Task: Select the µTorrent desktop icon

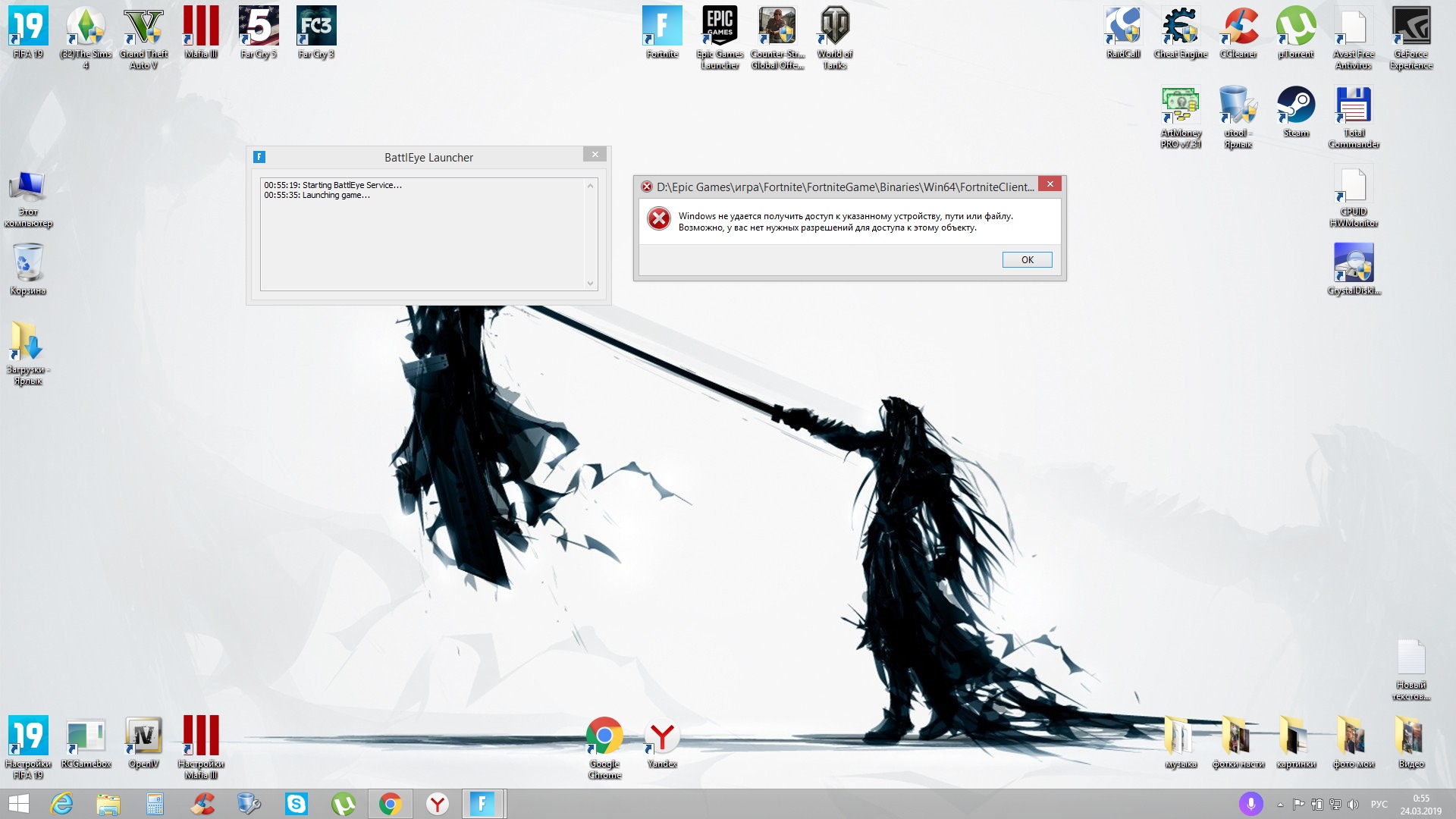Action: (1296, 33)
